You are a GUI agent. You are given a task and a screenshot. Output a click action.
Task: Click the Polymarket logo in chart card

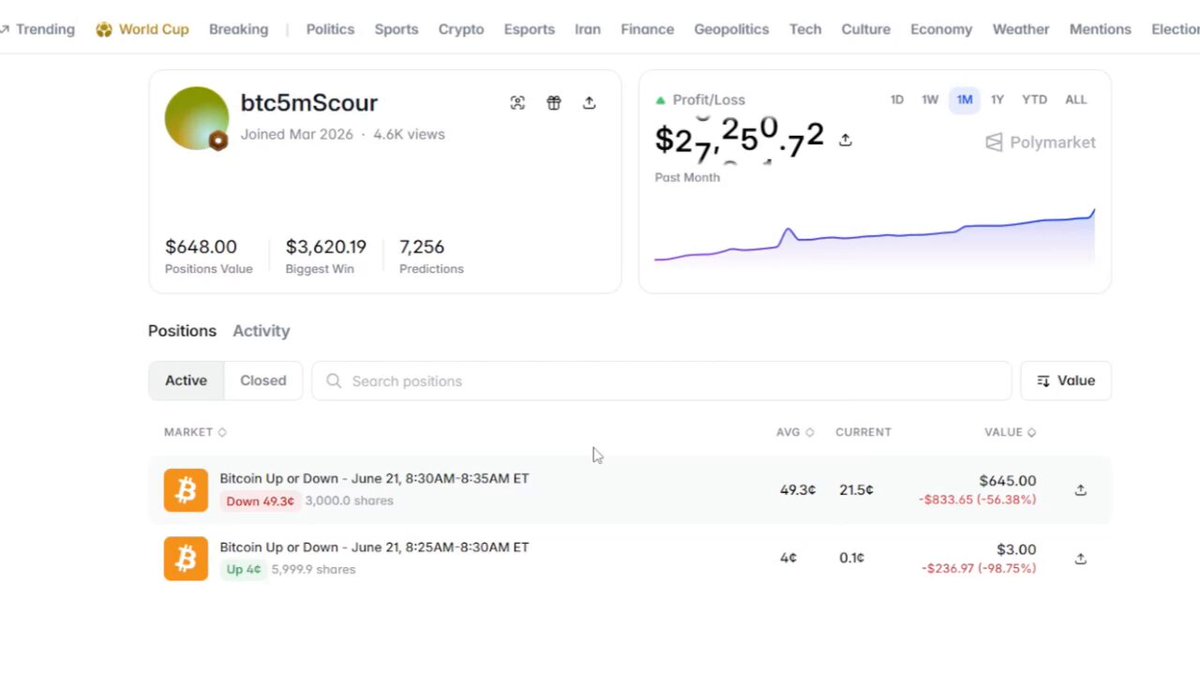[1040, 142]
